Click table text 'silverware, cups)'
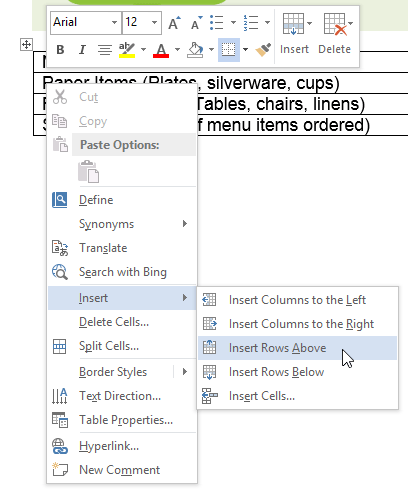This screenshot has width=408, height=490. click(273, 83)
